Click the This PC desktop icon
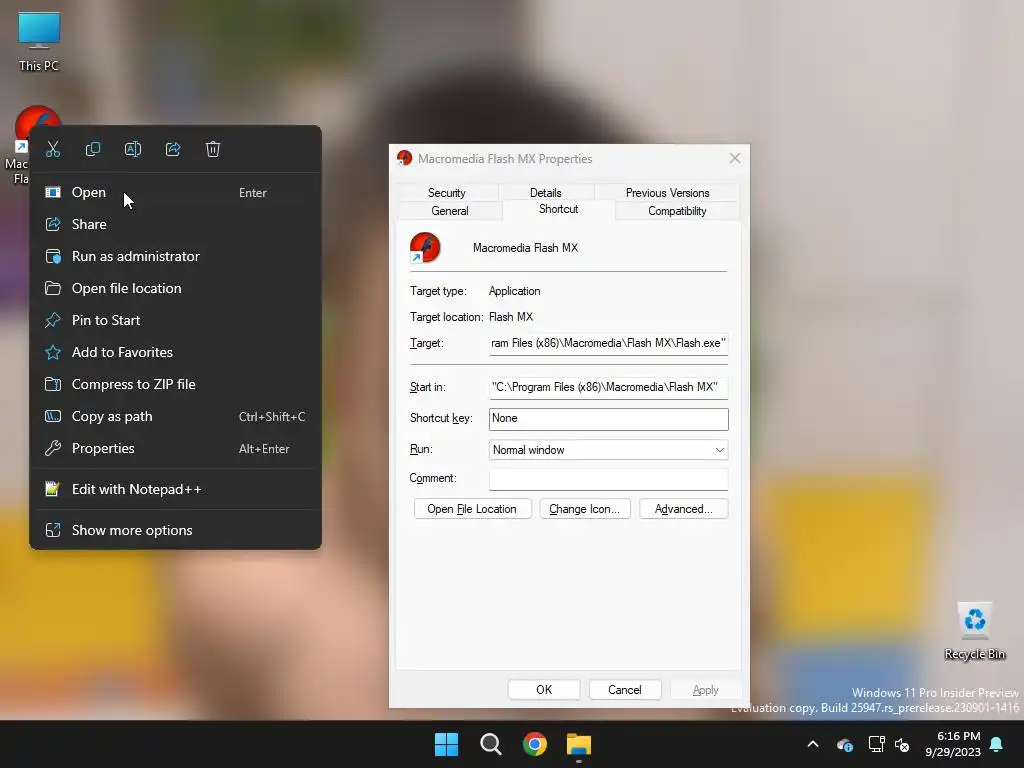 [x=39, y=40]
